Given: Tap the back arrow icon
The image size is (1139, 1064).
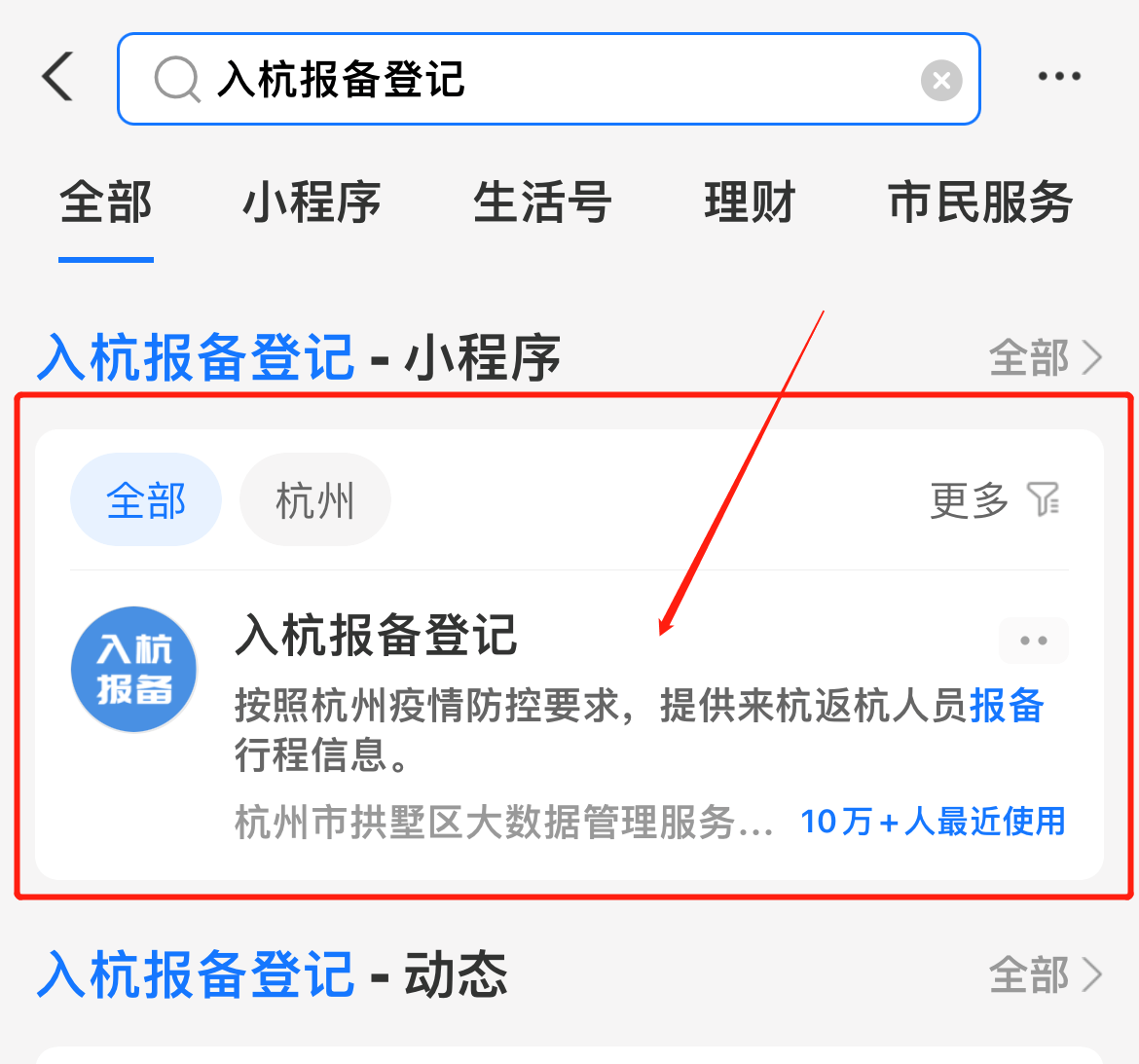Looking at the screenshot, I should [x=58, y=76].
